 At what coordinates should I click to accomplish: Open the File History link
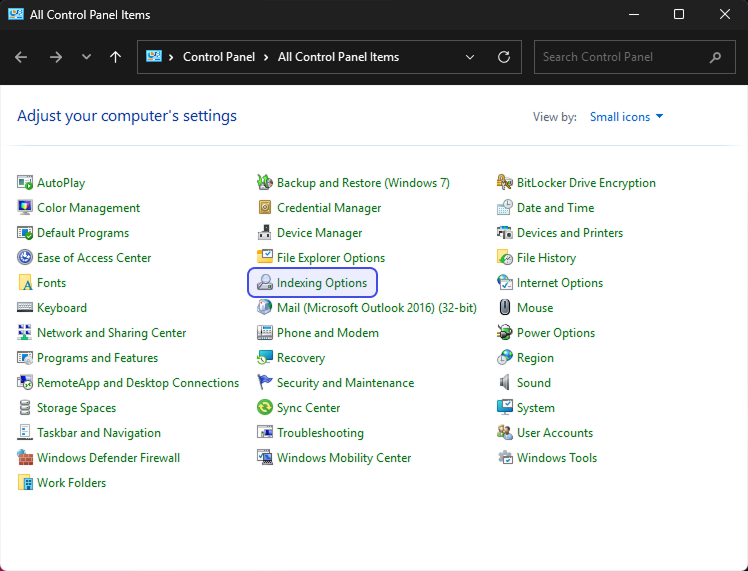coord(546,258)
